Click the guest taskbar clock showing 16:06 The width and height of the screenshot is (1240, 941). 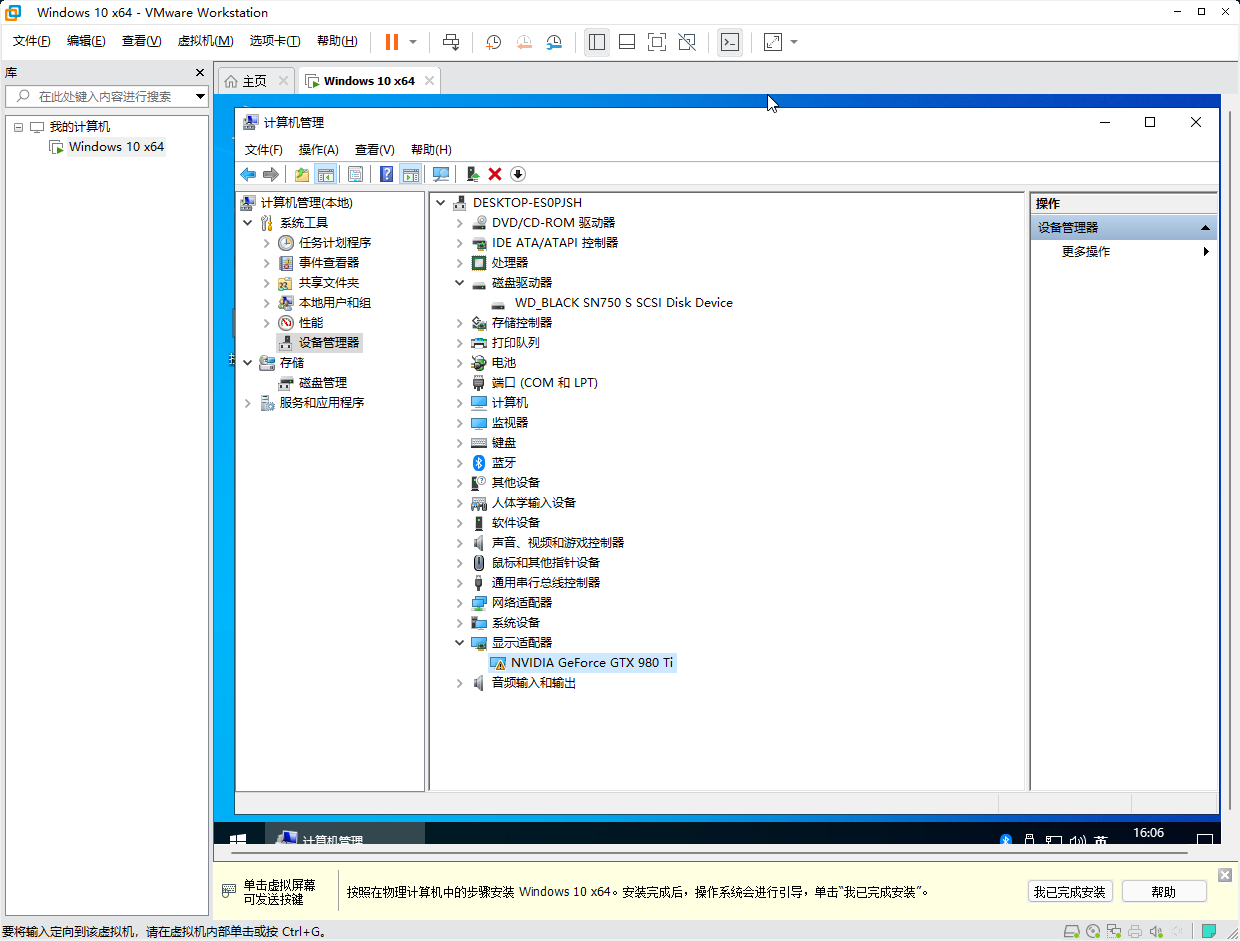pos(1149,833)
